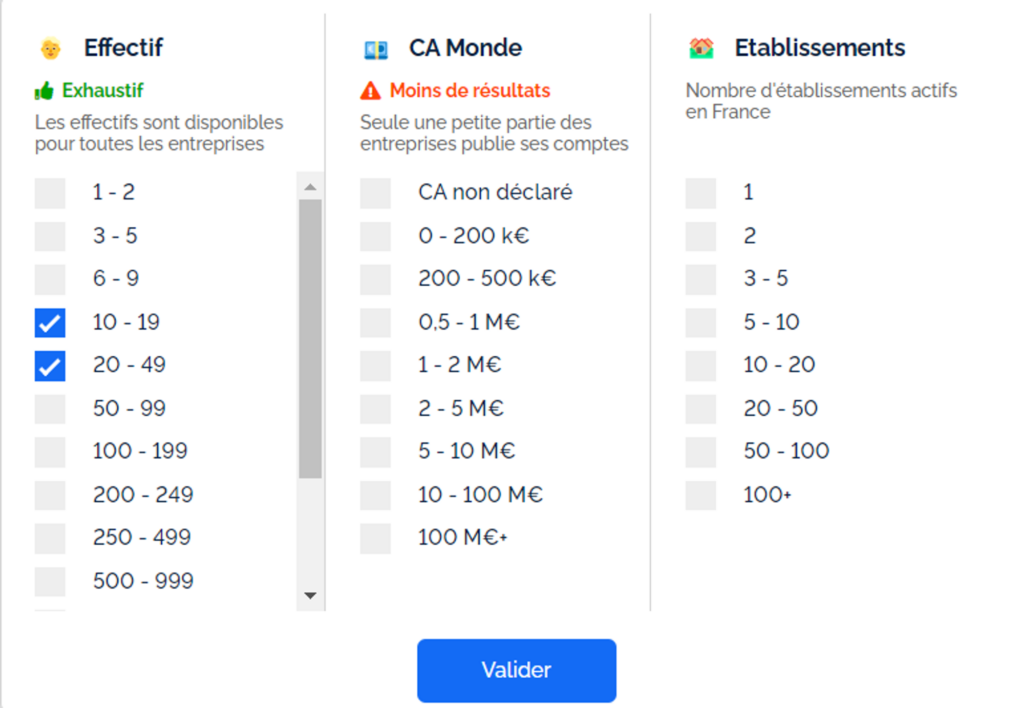Click the Effectif person icon
This screenshot has width=1024, height=708.
click(x=50, y=48)
